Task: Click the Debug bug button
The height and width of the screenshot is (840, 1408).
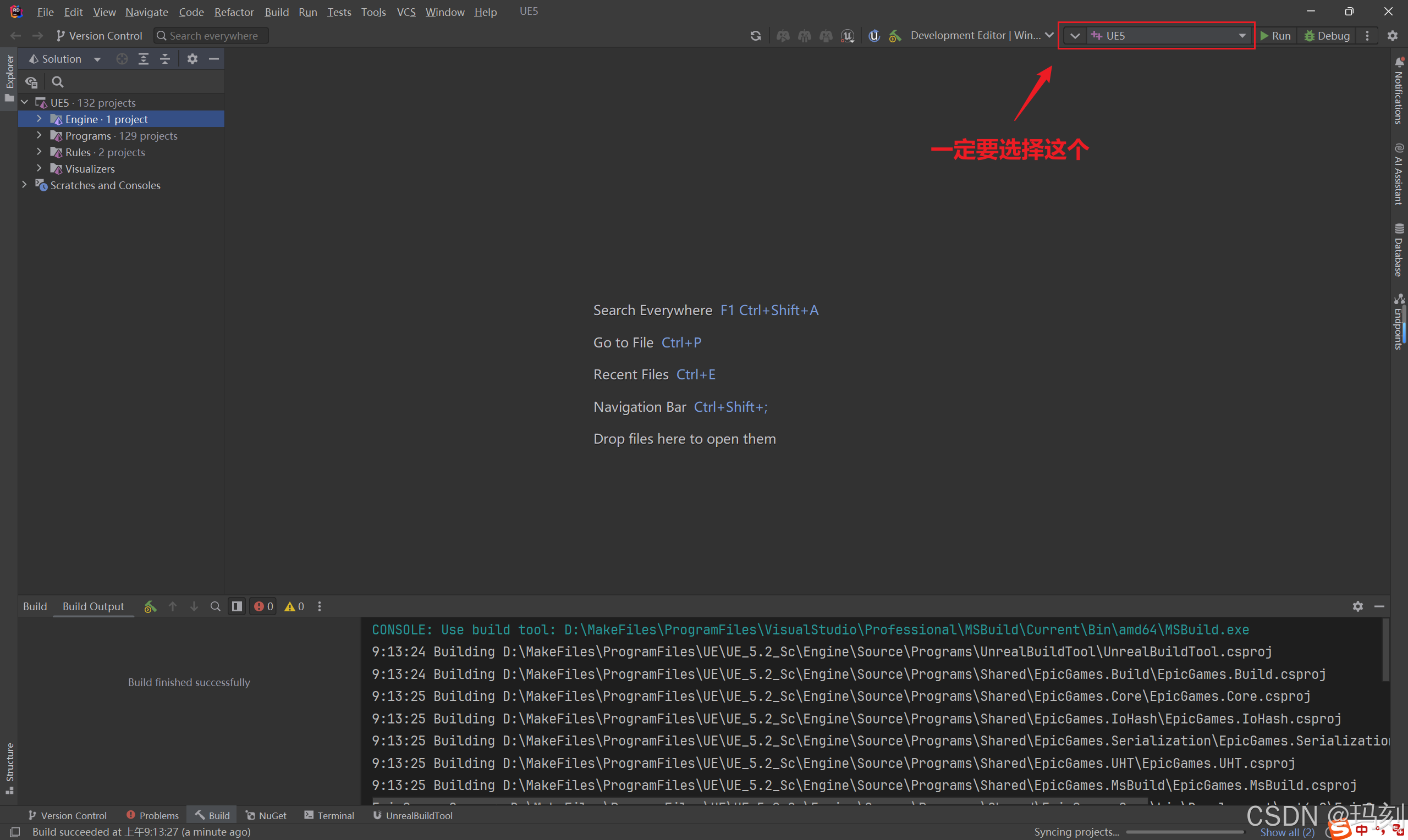Action: click(x=1327, y=36)
